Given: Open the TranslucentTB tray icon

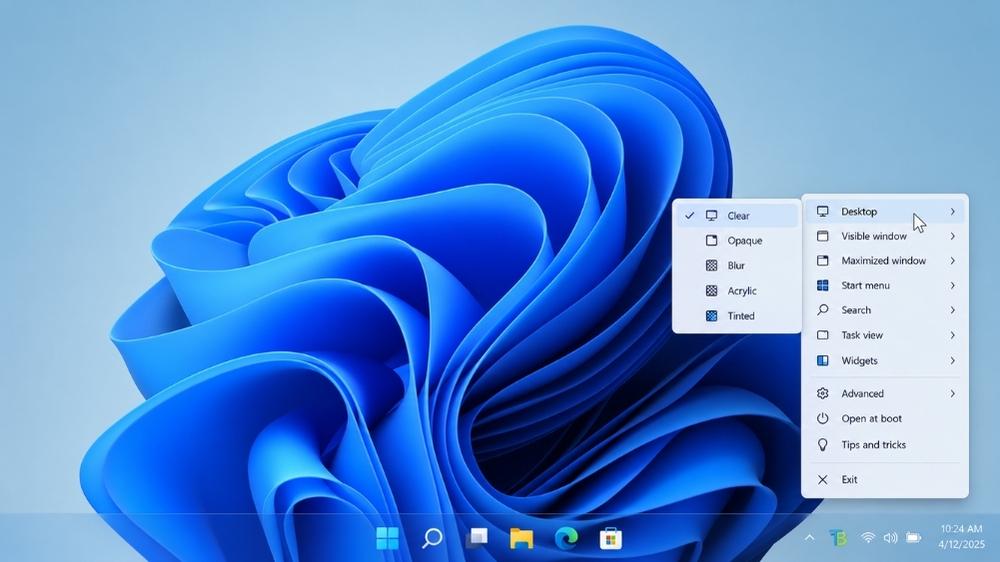Looking at the screenshot, I should 838,538.
